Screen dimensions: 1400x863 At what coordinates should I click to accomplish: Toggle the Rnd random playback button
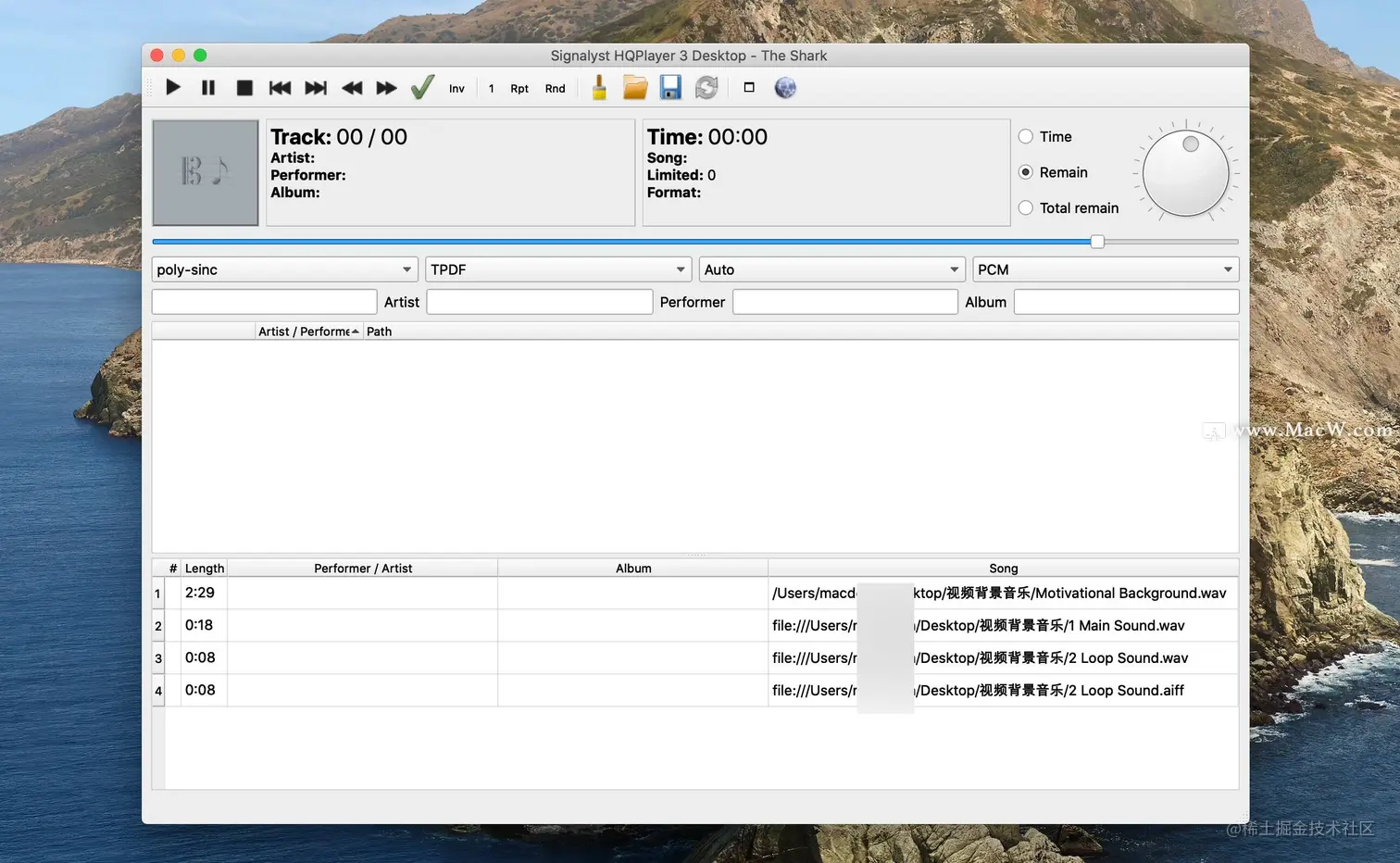pos(555,89)
